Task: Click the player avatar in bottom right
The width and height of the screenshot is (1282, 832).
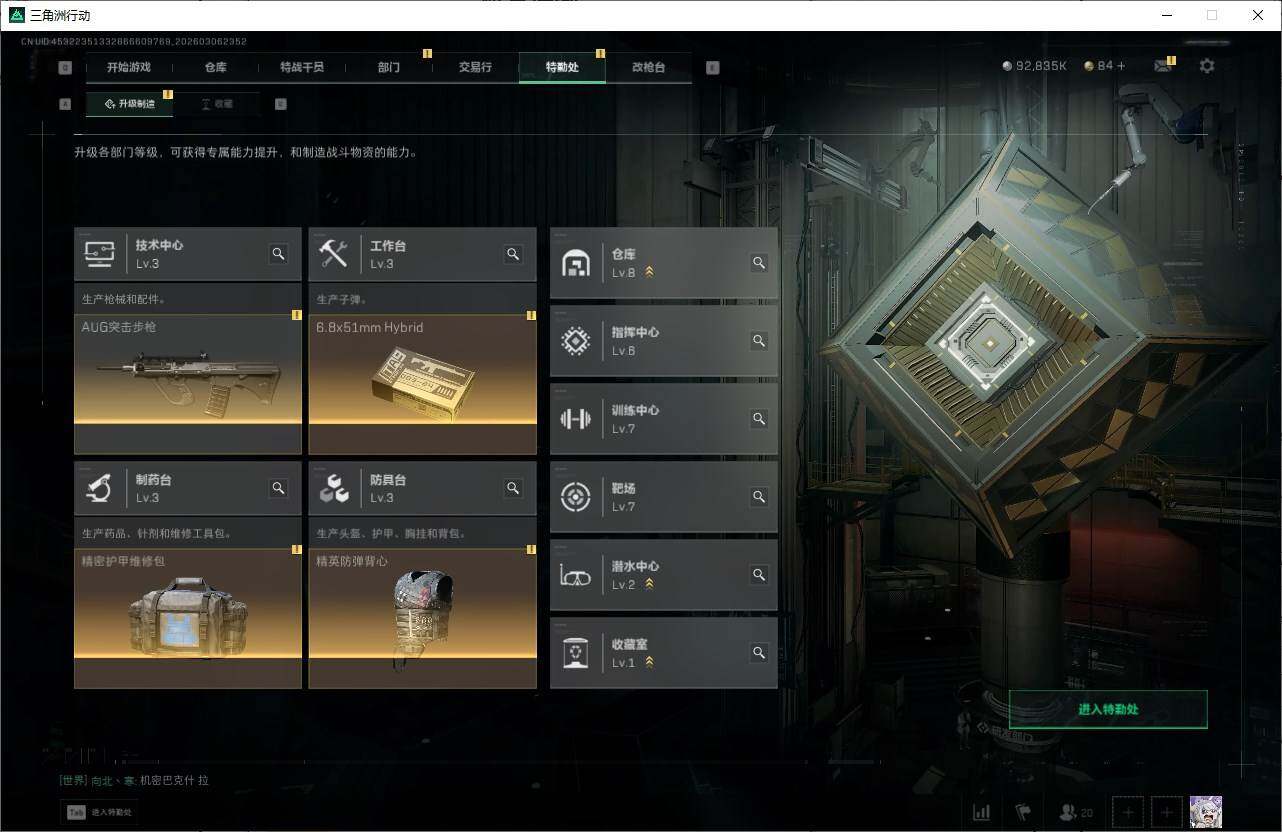Action: pos(1205,812)
